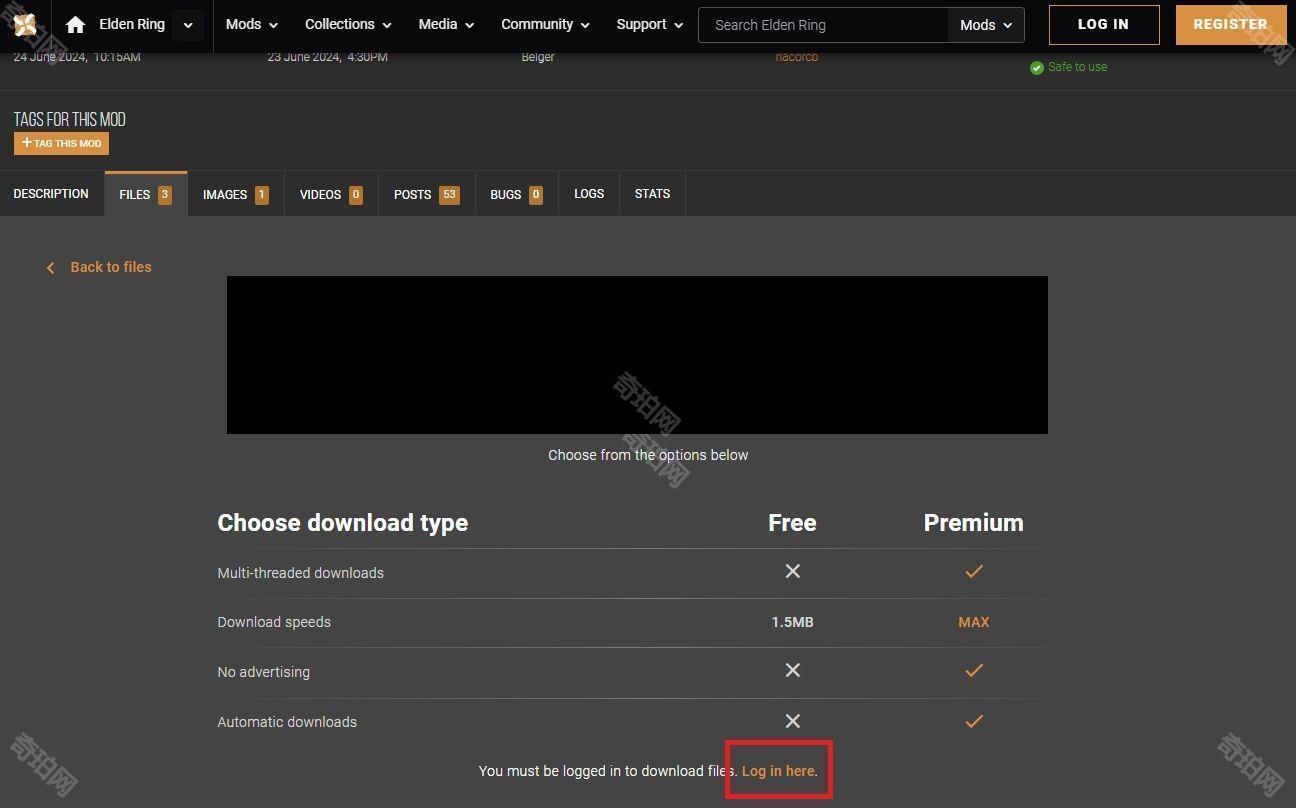1296x808 pixels.
Task: Click the Nexus Mods logo icon
Action: [x=25, y=25]
